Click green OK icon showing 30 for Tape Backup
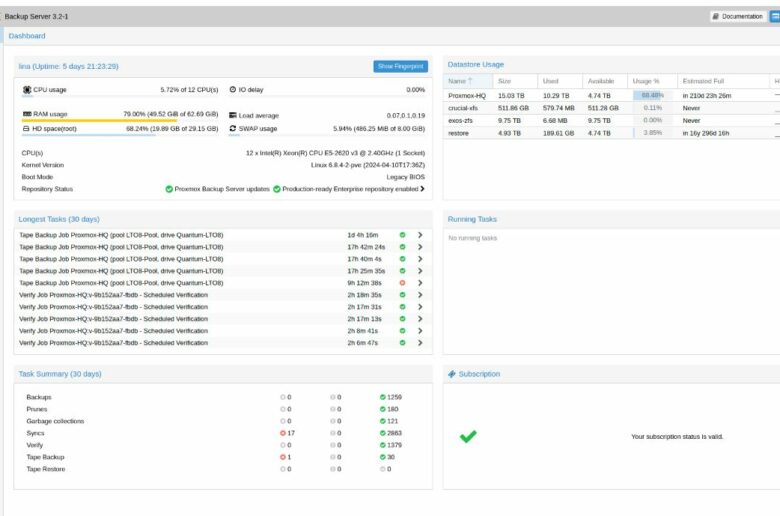Viewport: 780px width, 516px height. [x=383, y=457]
